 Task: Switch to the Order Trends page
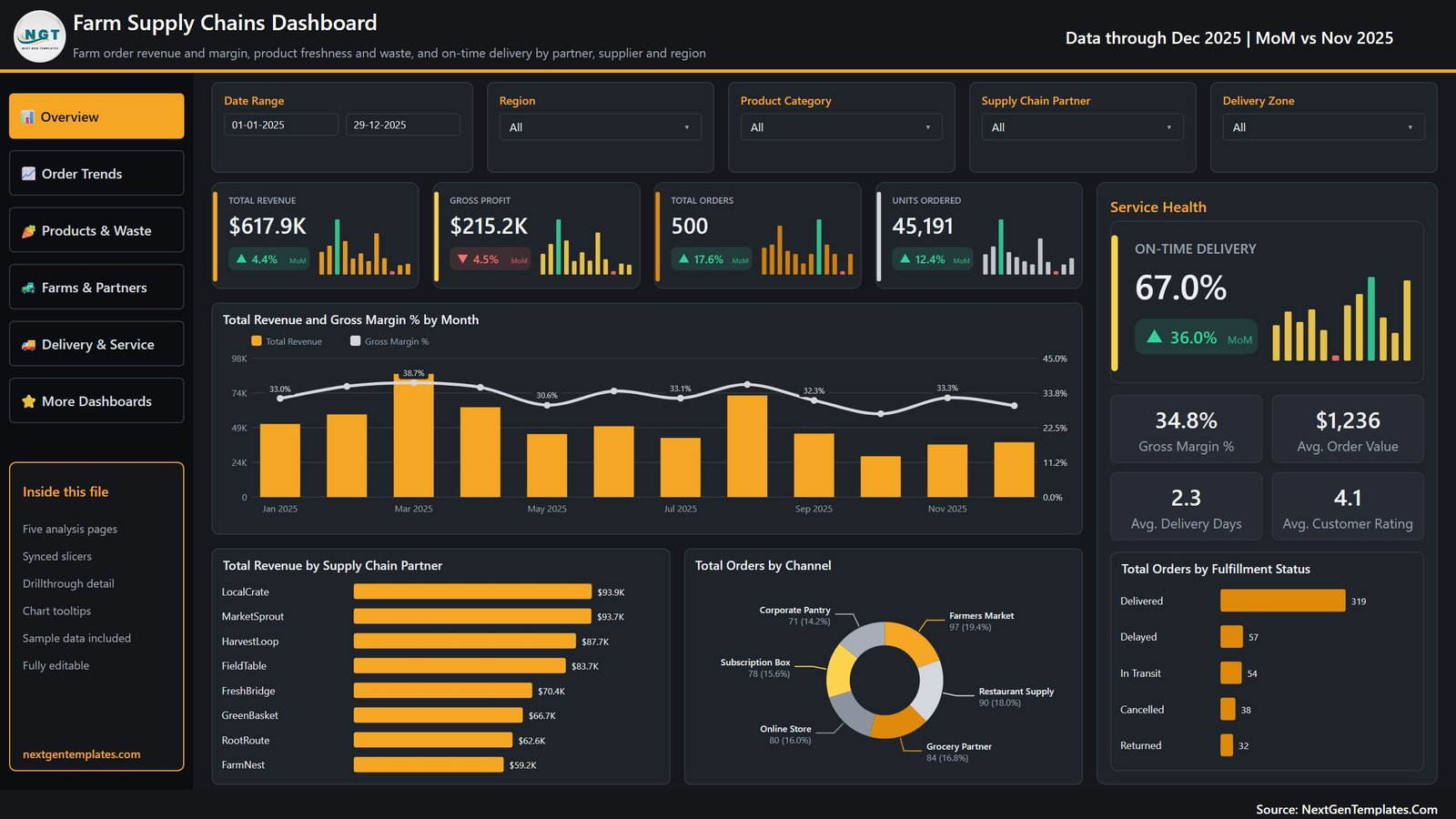click(x=96, y=173)
